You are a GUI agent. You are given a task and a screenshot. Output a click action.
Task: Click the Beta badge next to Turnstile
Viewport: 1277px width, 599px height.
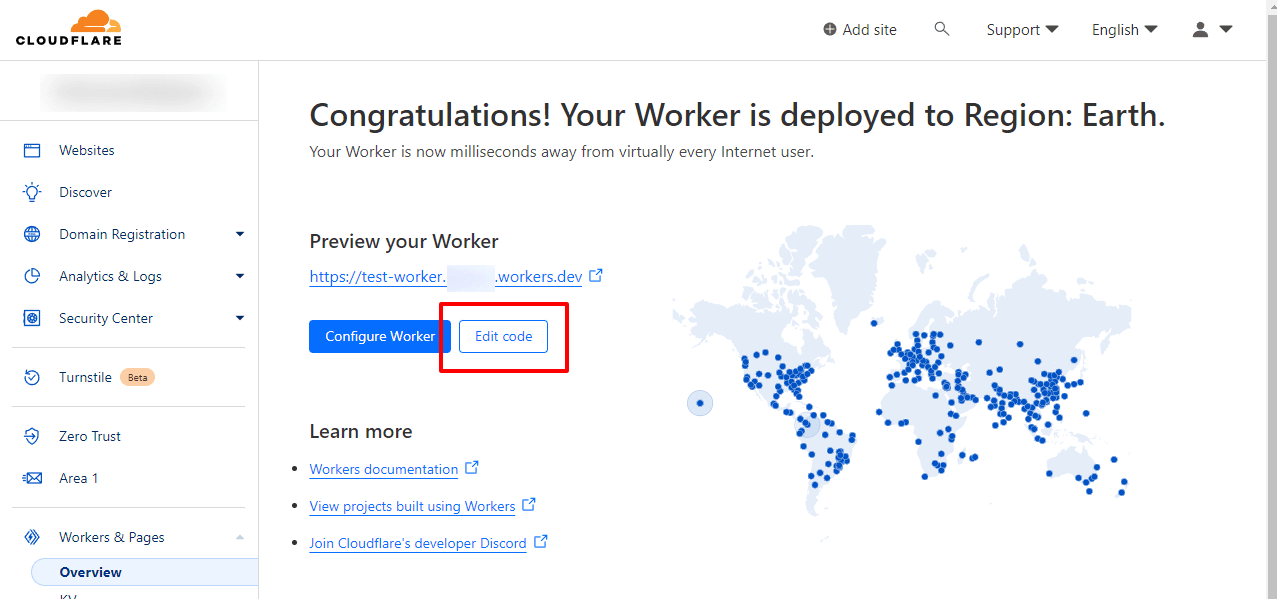coord(137,377)
